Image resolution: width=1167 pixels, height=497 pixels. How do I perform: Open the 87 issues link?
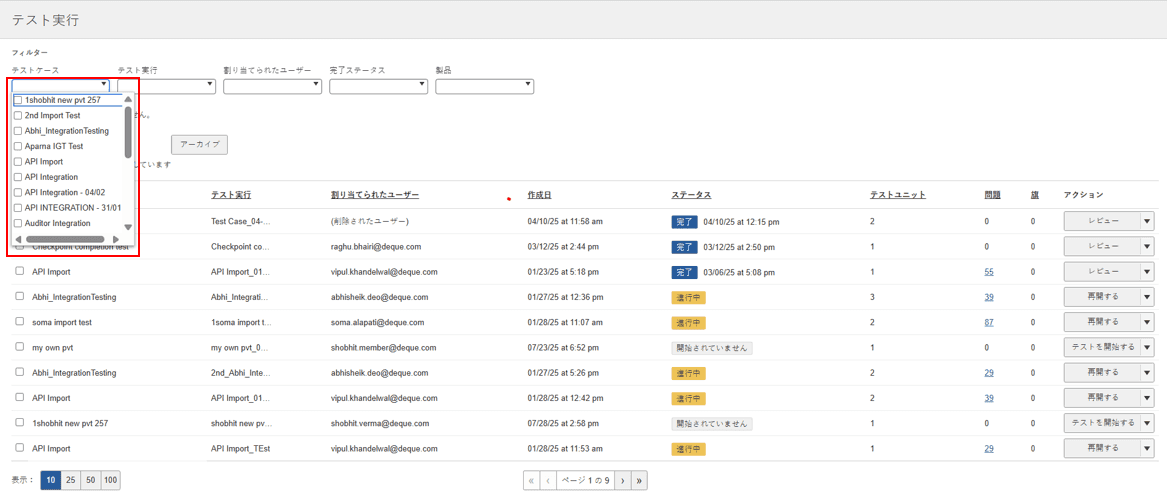click(989, 323)
